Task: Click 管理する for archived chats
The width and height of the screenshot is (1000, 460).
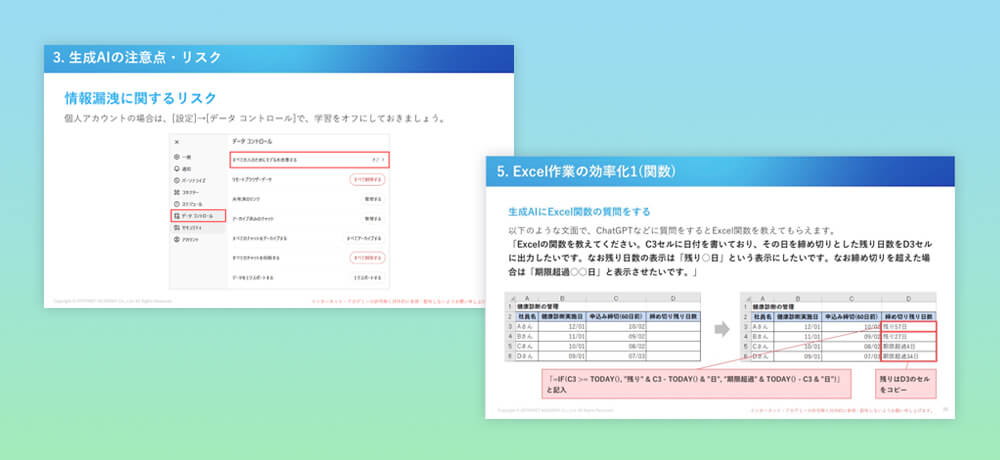Action: click(374, 218)
